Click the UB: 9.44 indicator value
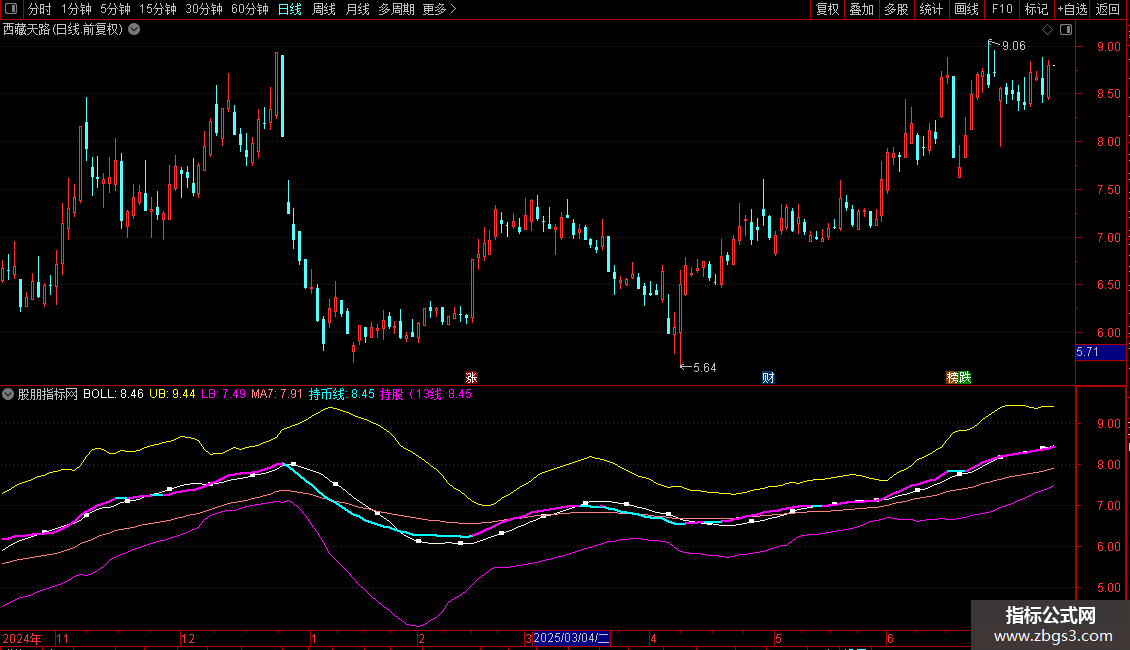 172,394
